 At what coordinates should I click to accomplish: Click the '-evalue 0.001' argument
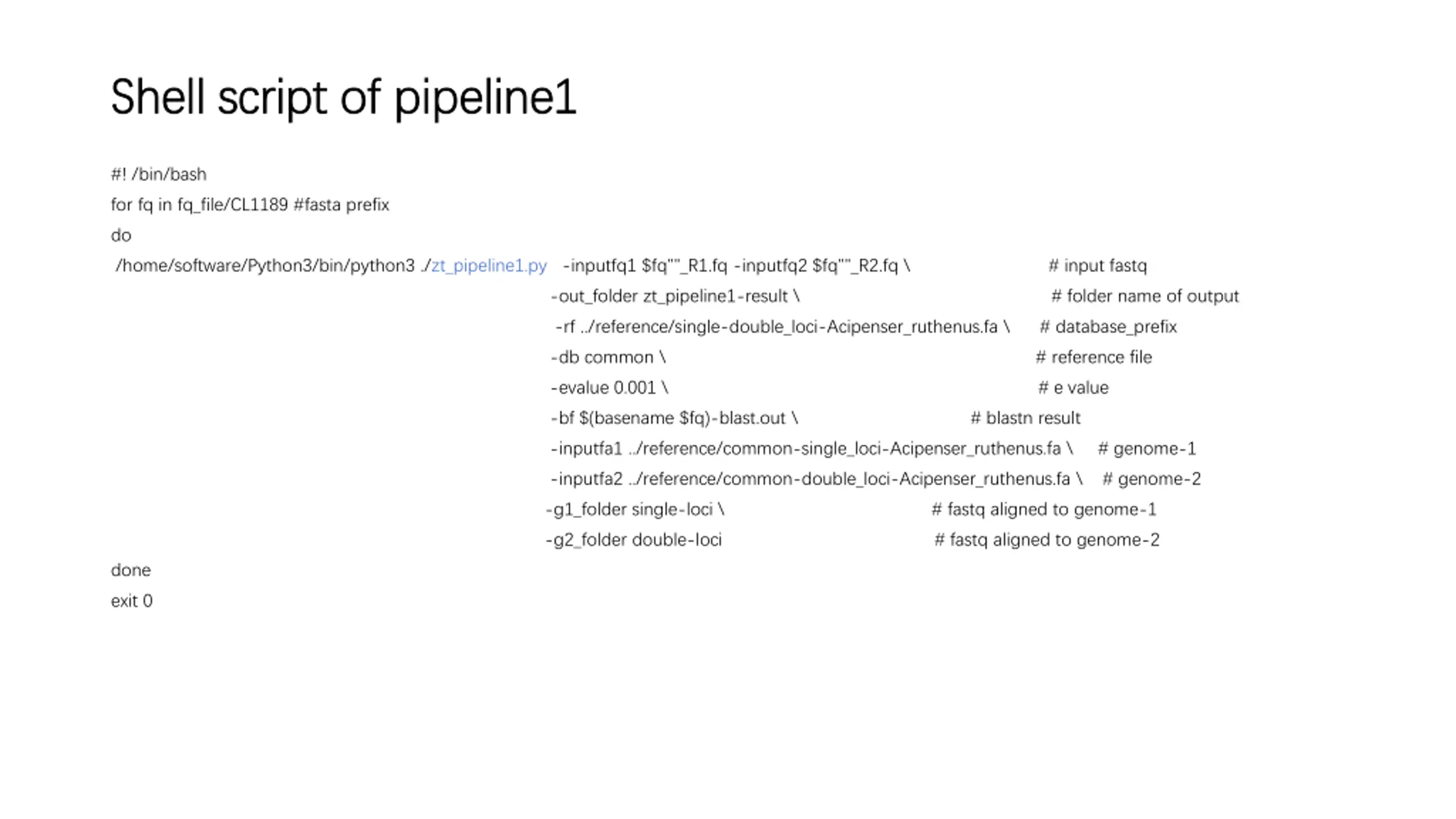(609, 388)
